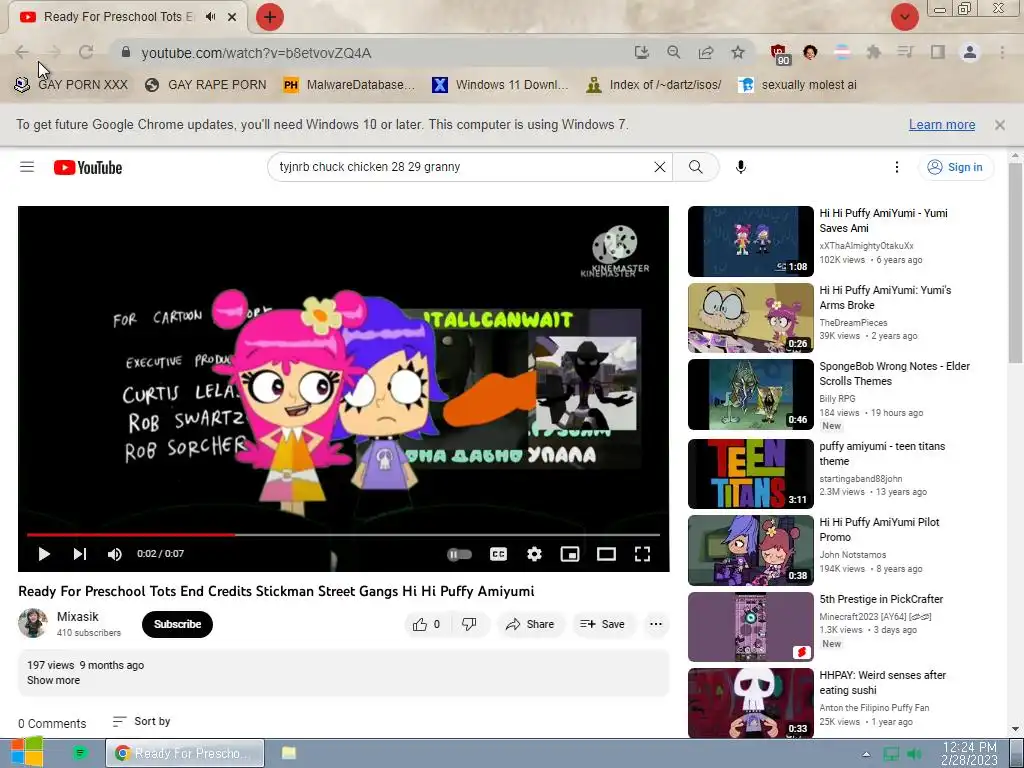This screenshot has height=768, width=1024.
Task: Open Mixasik channel name link
Action: click(x=78, y=616)
